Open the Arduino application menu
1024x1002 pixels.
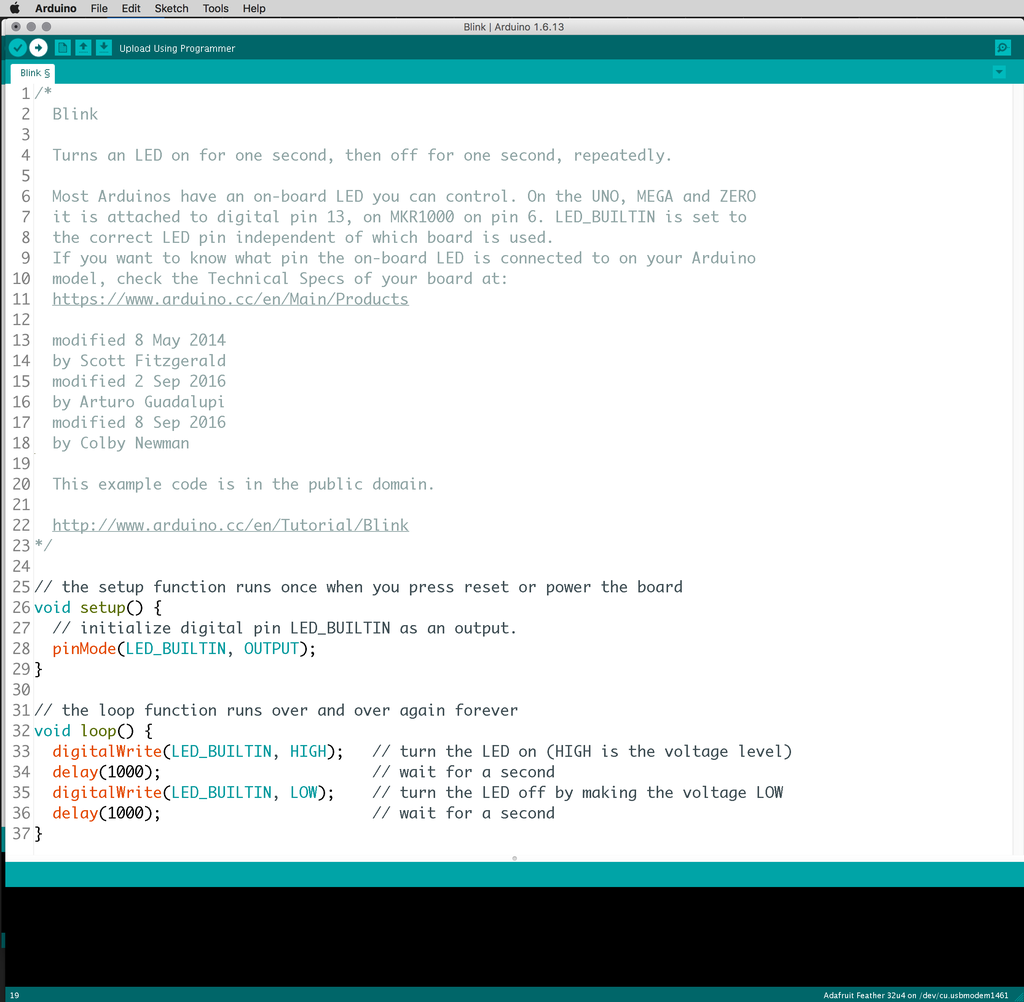(x=56, y=8)
